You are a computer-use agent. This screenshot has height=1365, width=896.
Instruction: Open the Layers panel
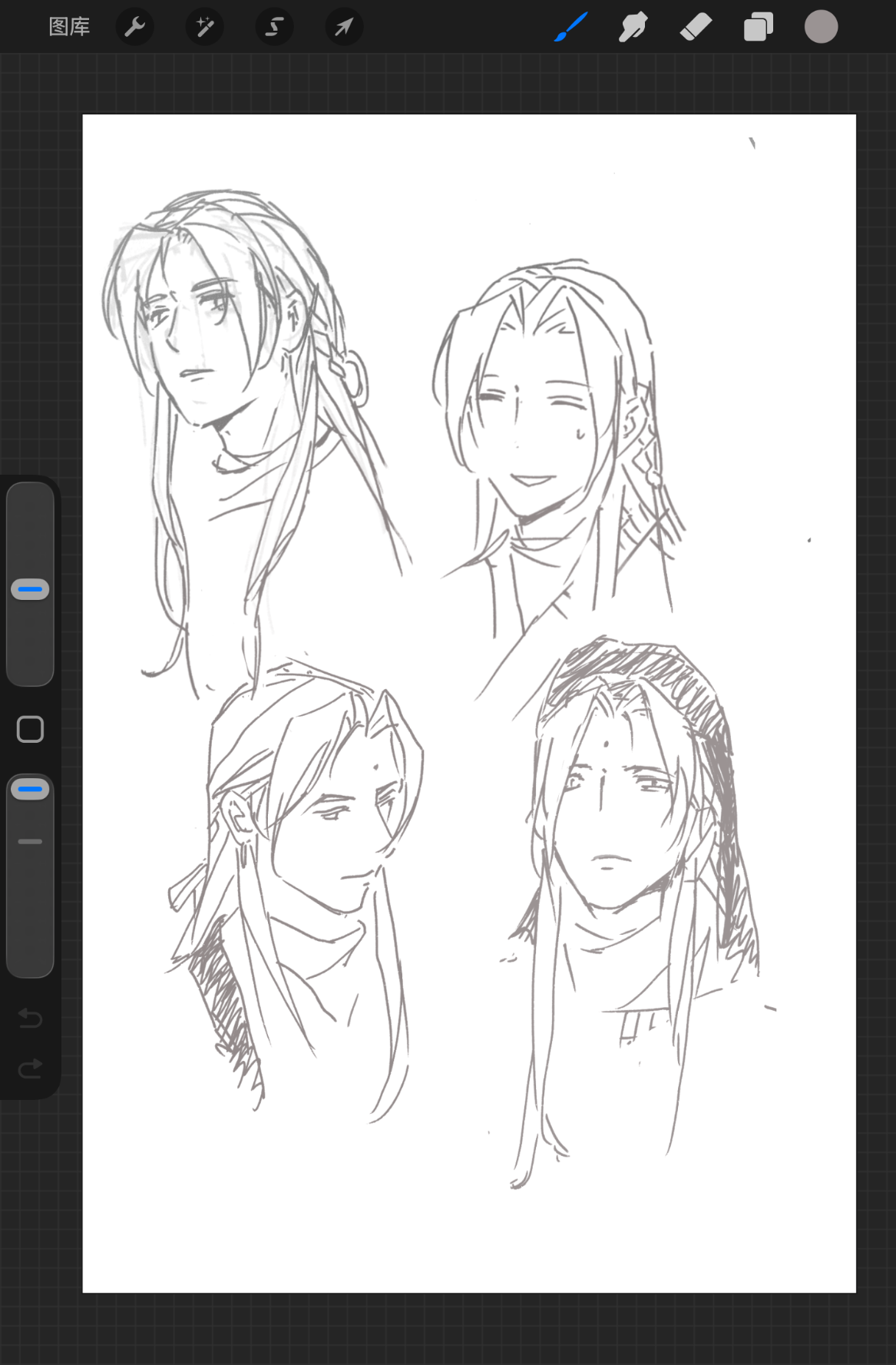pos(759,27)
